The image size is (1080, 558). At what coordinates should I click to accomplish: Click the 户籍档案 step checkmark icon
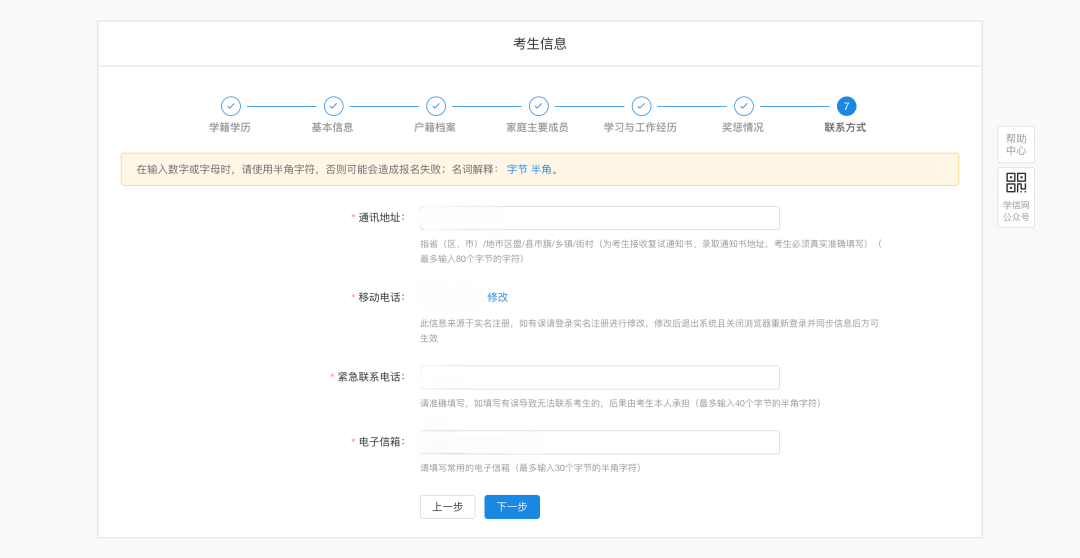click(x=436, y=106)
